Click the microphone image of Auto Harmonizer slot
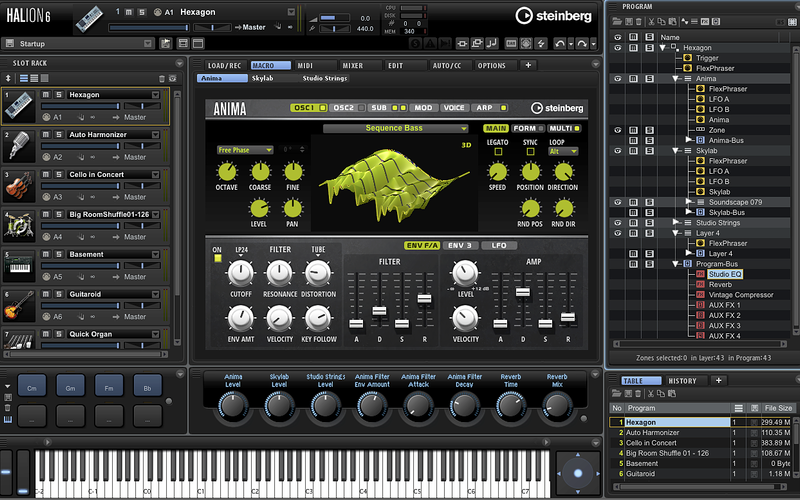The image size is (800, 500). click(x=19, y=146)
